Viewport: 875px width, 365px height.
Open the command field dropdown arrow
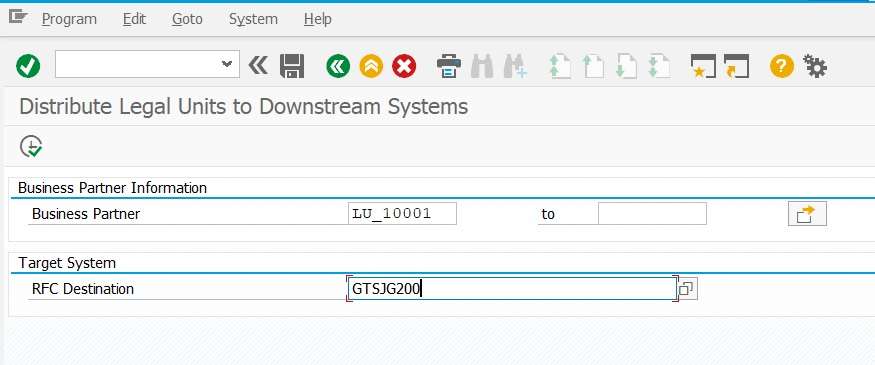[227, 64]
